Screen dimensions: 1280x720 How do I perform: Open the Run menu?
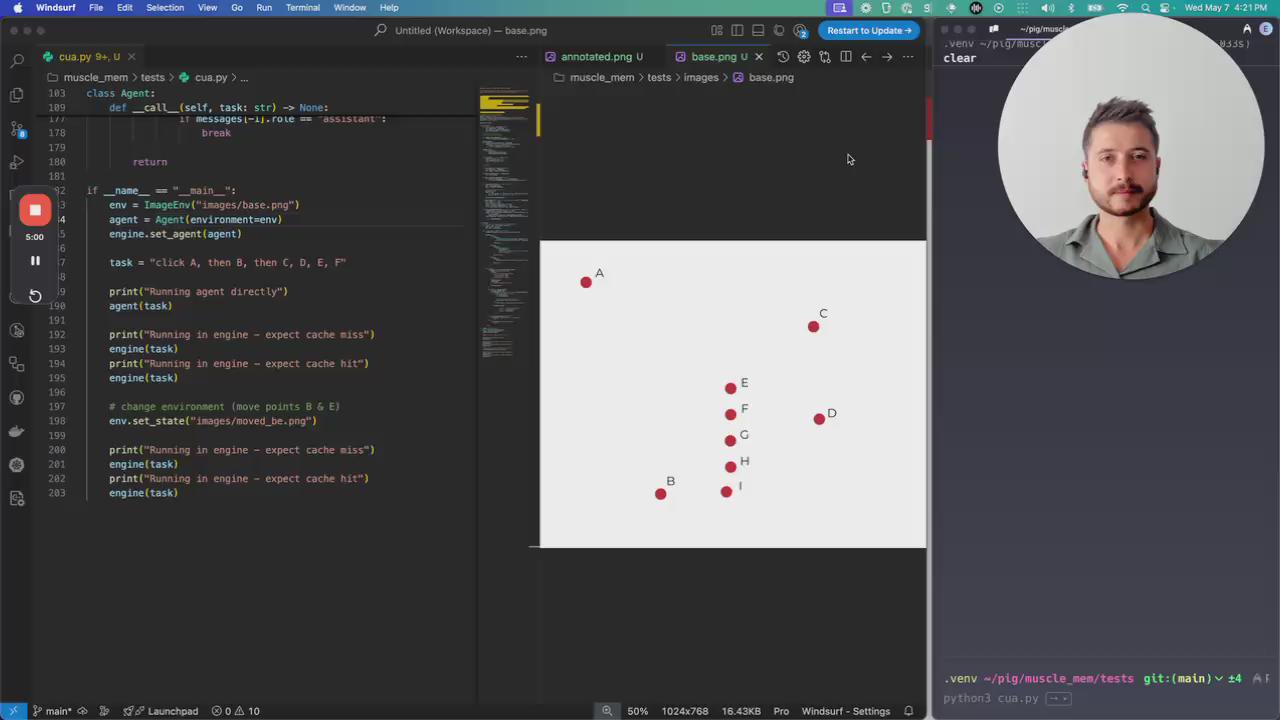click(264, 8)
